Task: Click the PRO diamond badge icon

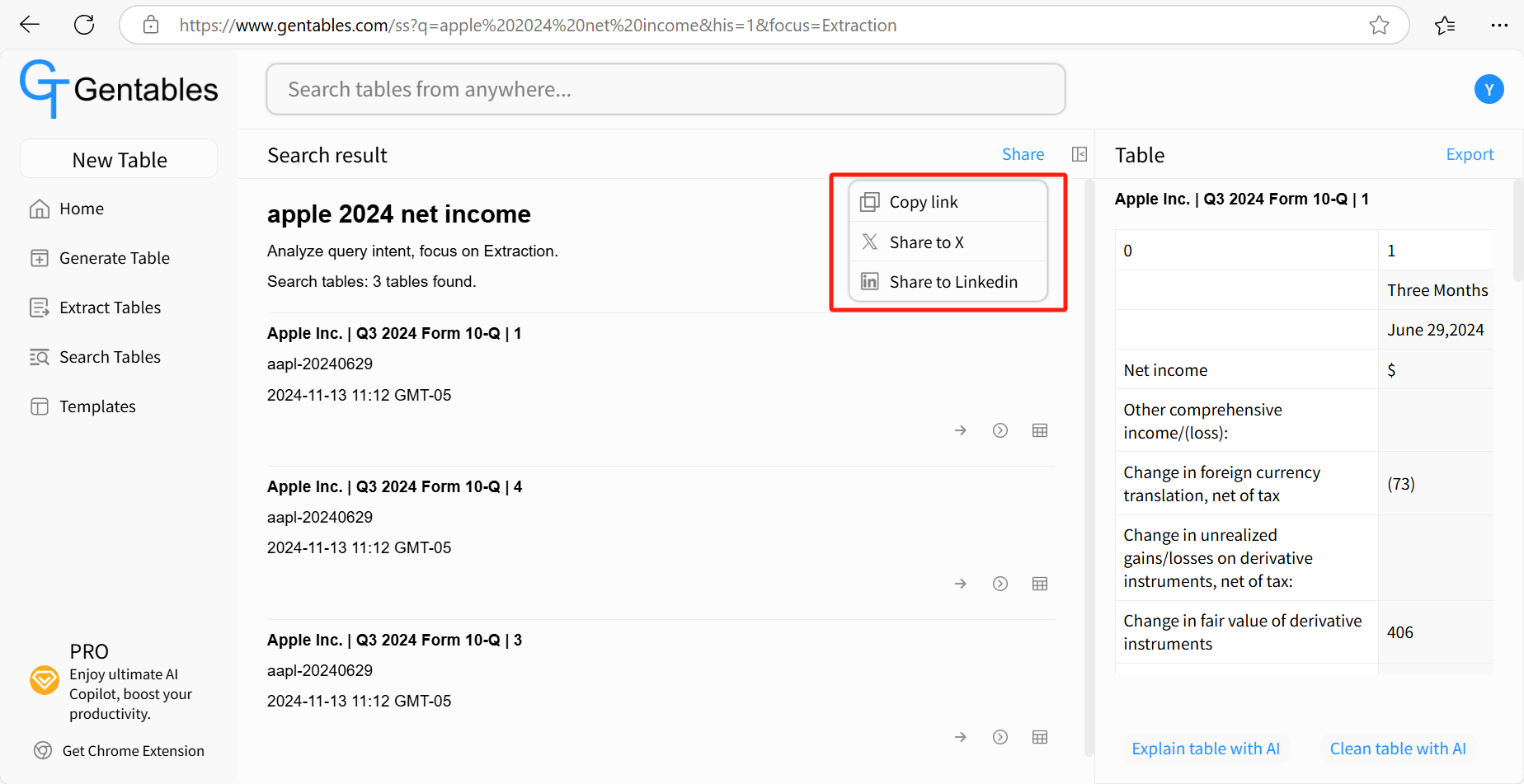Action: tap(45, 681)
